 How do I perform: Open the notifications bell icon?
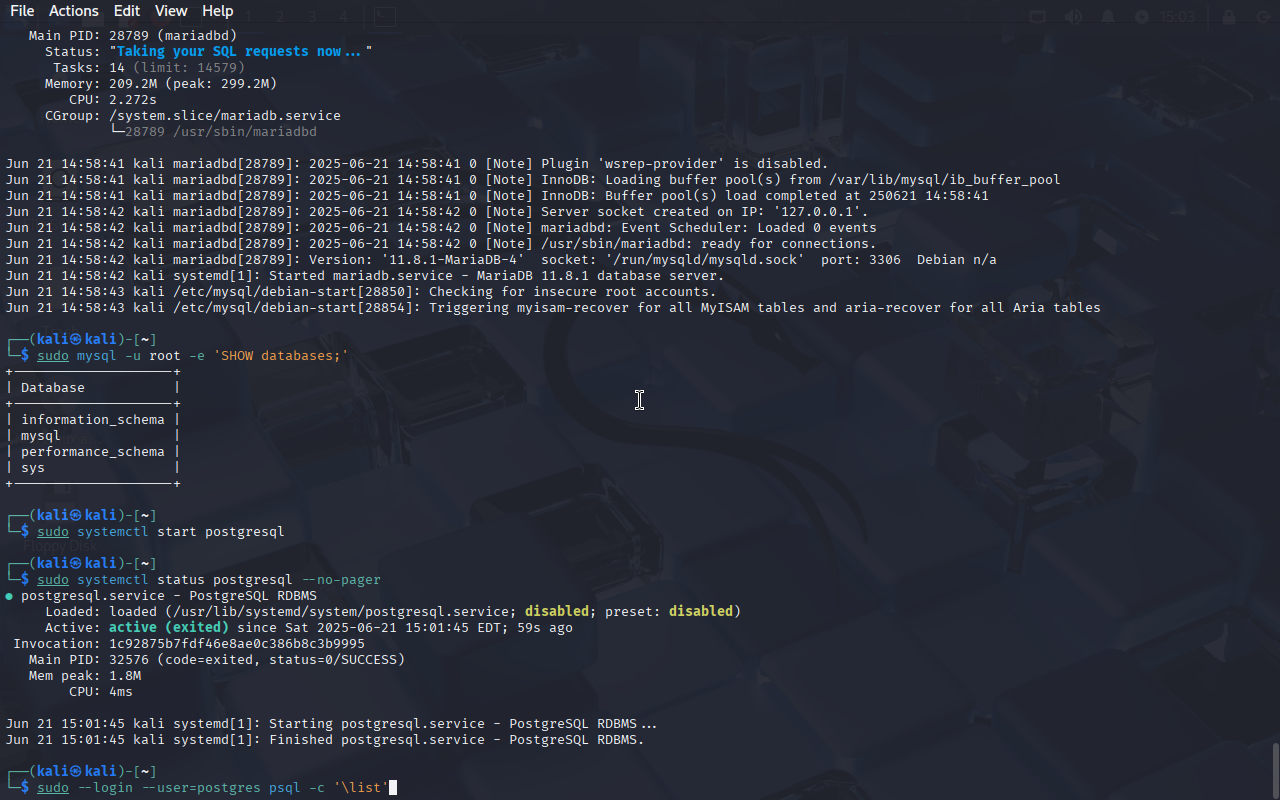[1108, 17]
